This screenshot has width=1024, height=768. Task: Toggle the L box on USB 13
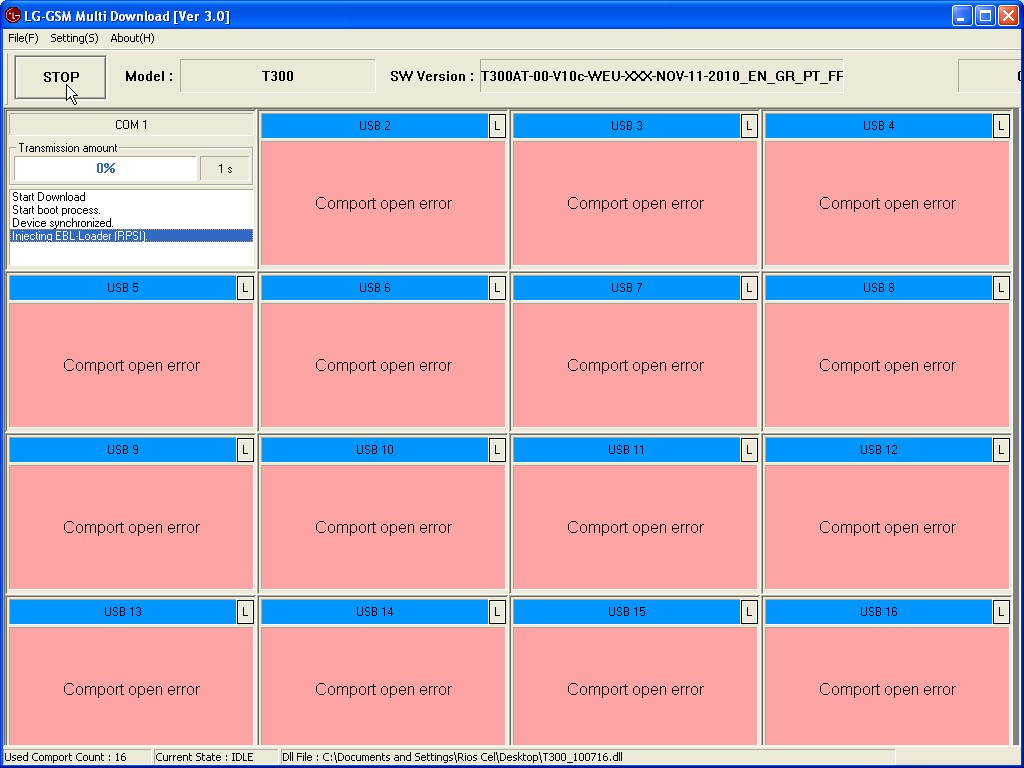(245, 612)
